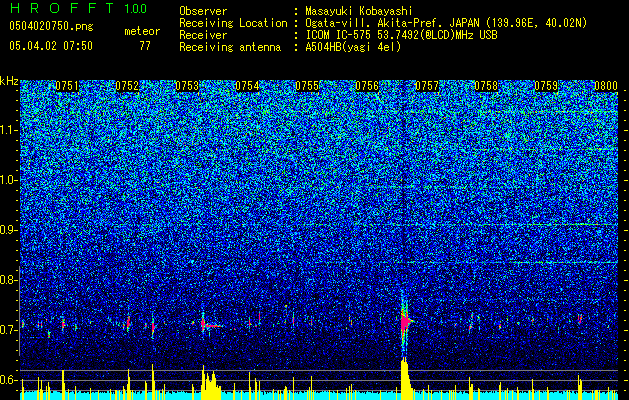Click the kHz axis unit label
Screen dimensions: 629x400
(9, 81)
